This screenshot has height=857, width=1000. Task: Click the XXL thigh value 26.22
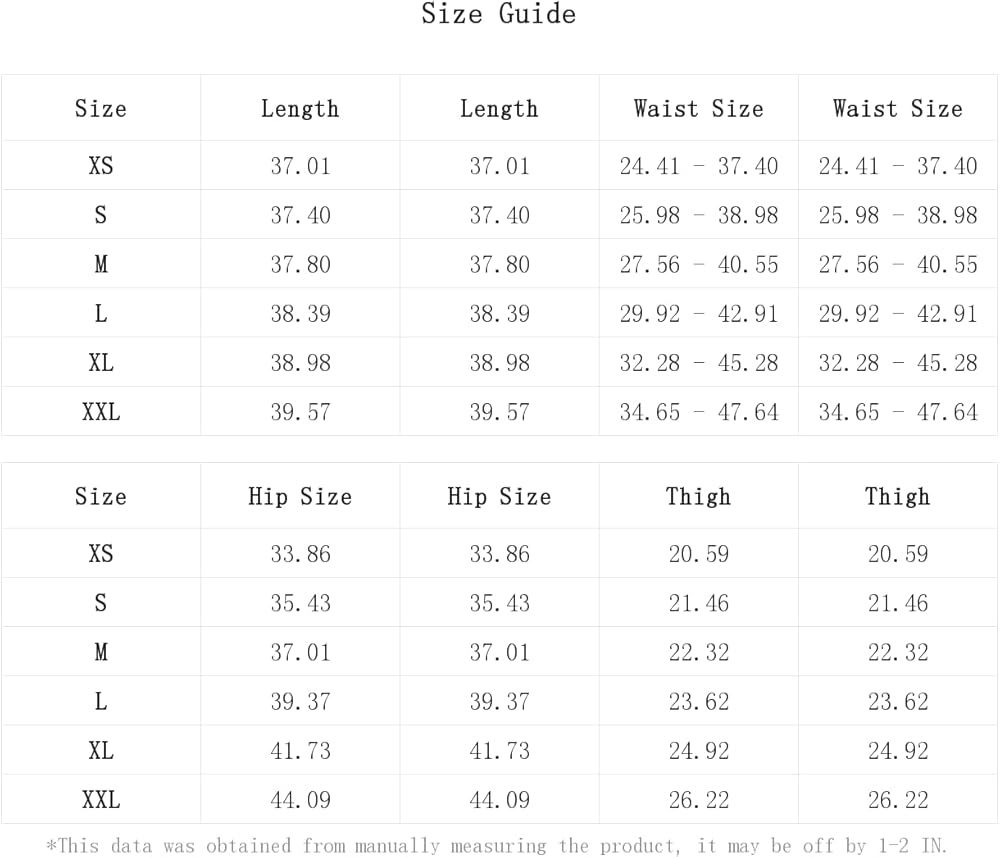point(699,800)
